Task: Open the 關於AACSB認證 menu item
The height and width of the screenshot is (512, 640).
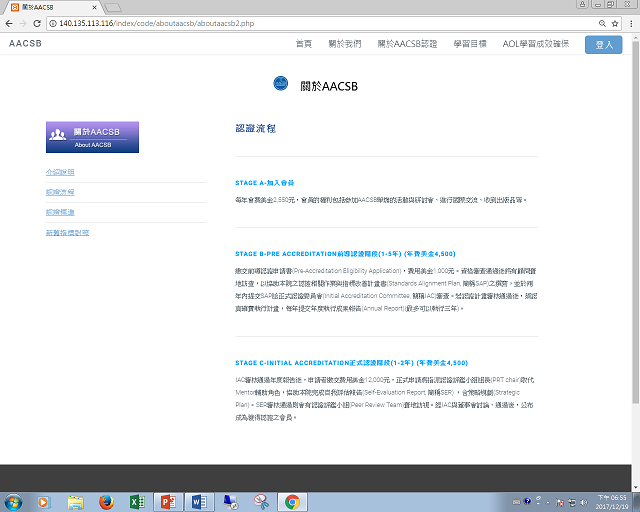Action: (407, 44)
